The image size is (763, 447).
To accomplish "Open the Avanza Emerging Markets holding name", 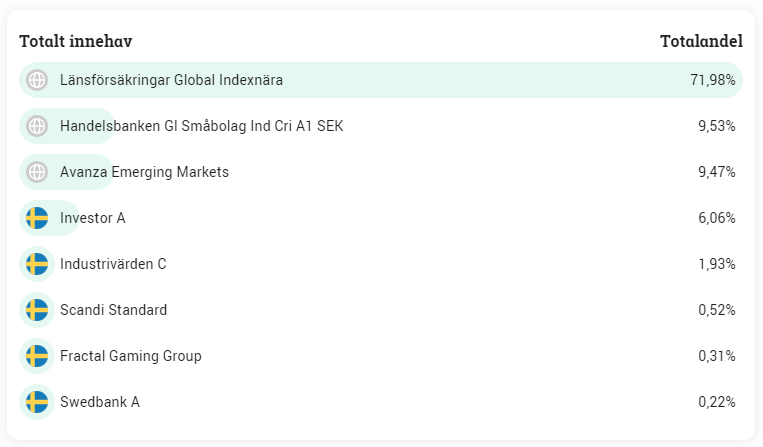I will click(x=144, y=172).
